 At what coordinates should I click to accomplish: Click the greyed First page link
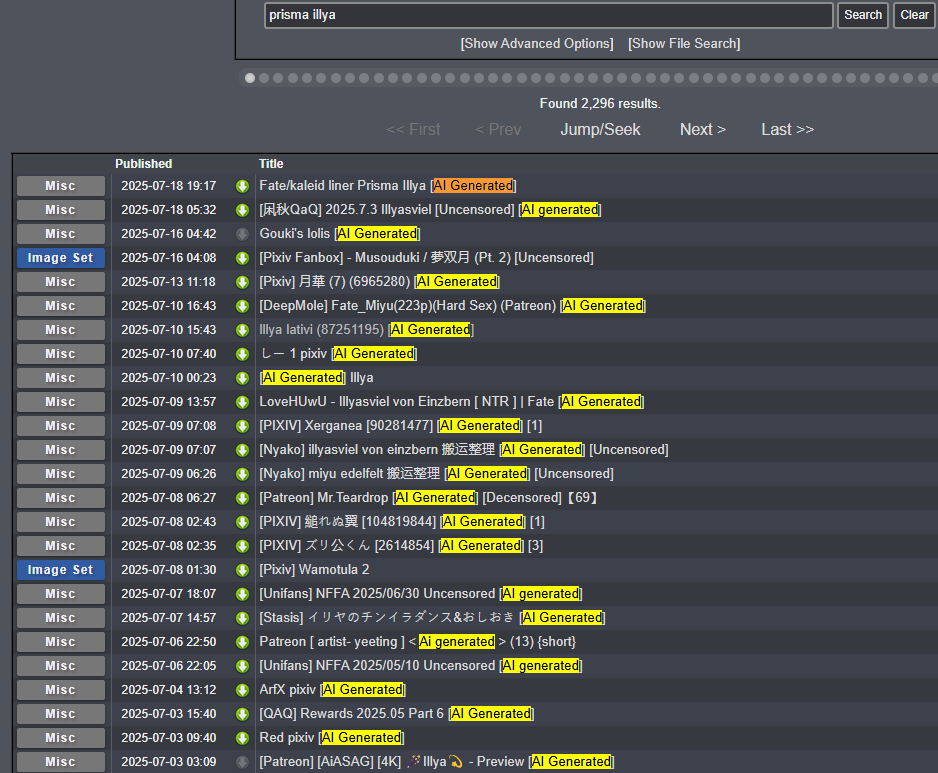413,129
